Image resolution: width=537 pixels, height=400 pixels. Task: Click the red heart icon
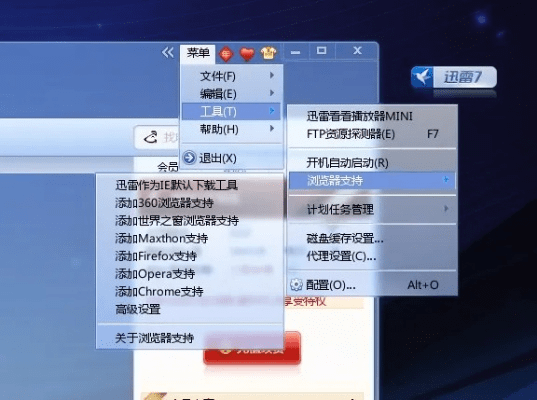(x=247, y=54)
